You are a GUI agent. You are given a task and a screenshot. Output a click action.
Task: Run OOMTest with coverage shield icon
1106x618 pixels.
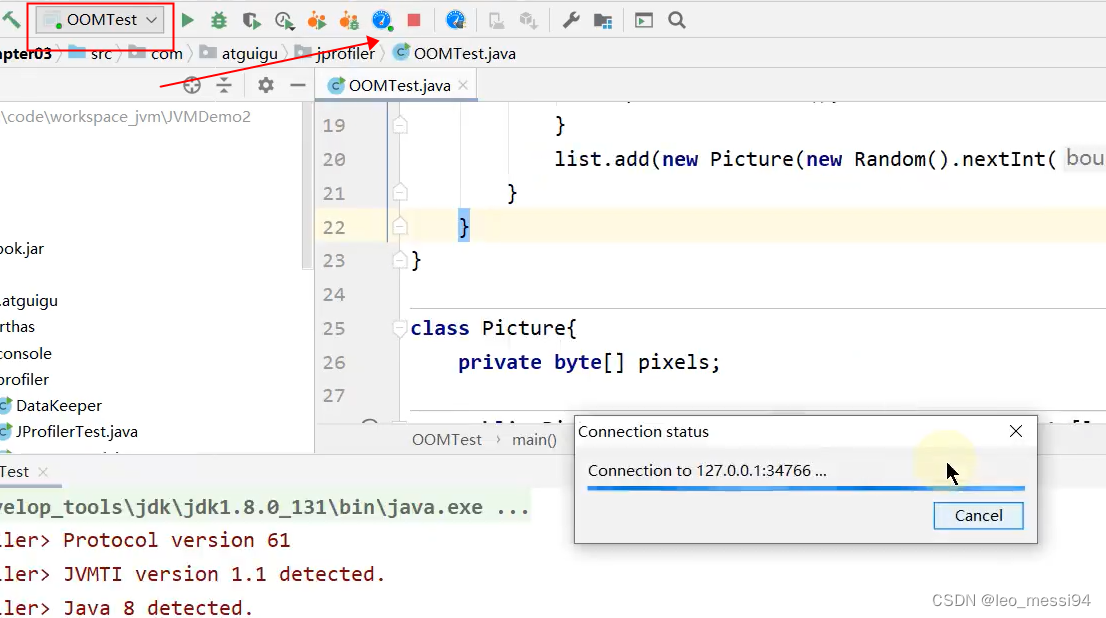251,20
